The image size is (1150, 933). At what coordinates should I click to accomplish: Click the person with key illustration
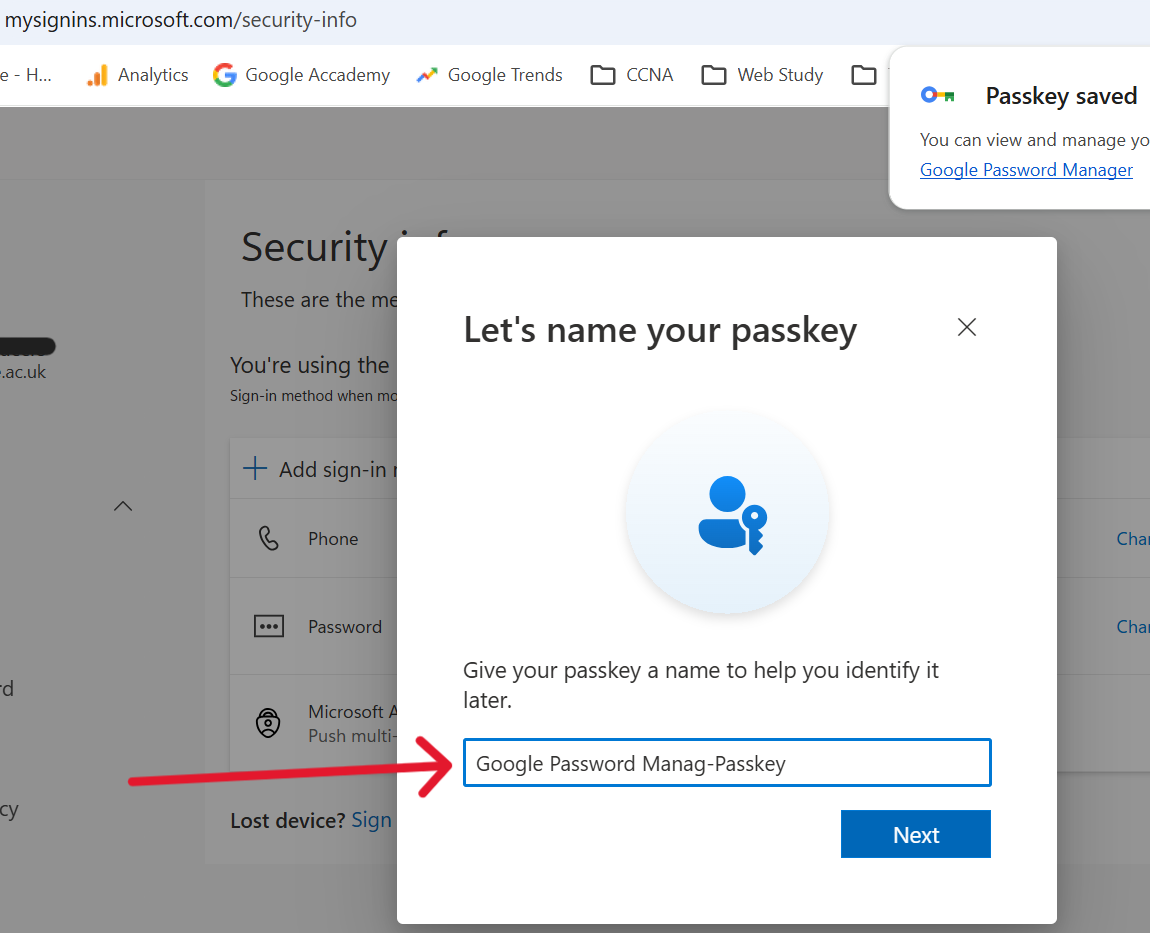click(x=728, y=513)
